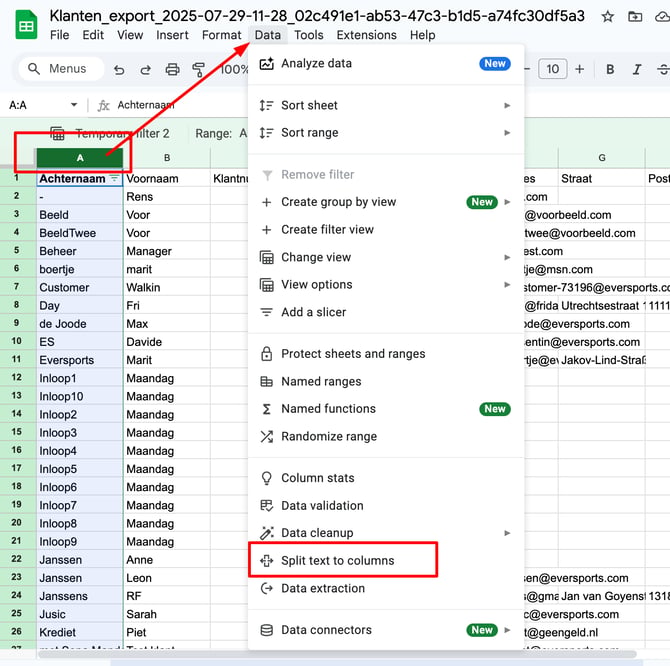
Task: Click cell containing Krediet
Action: [x=80, y=632]
